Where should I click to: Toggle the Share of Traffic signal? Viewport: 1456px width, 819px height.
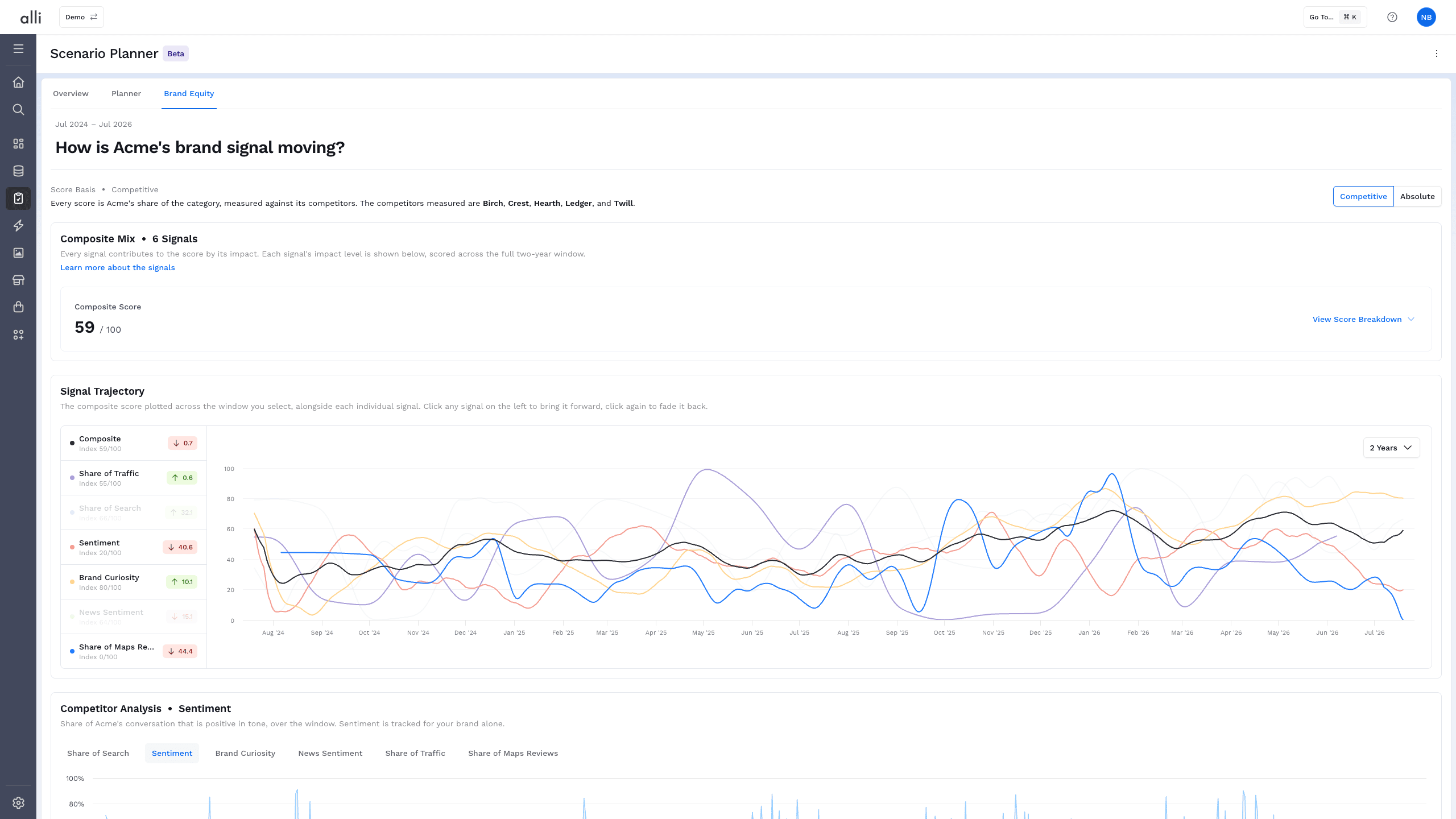134,478
